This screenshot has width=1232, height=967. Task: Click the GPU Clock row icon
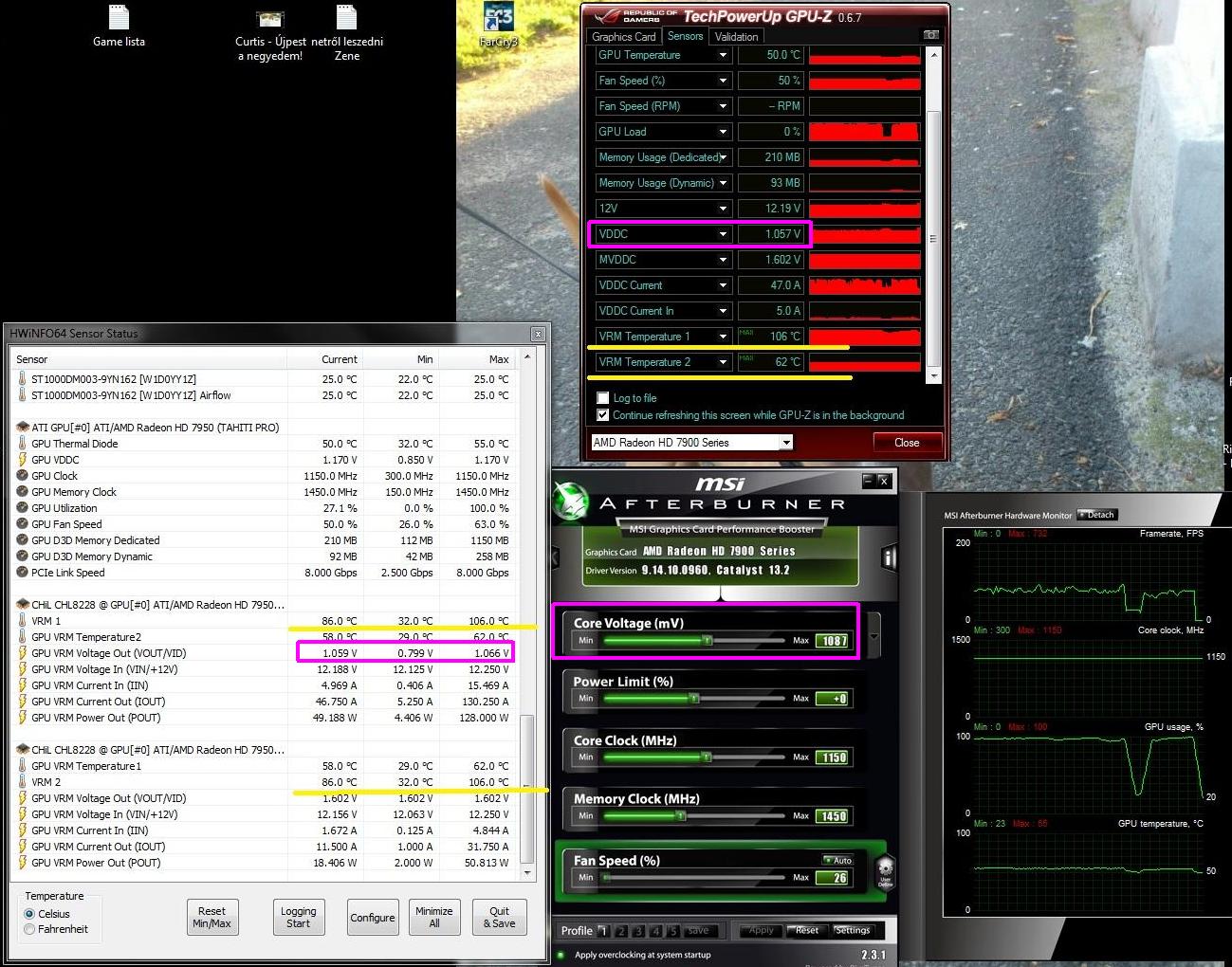pyautogui.click(x=23, y=476)
